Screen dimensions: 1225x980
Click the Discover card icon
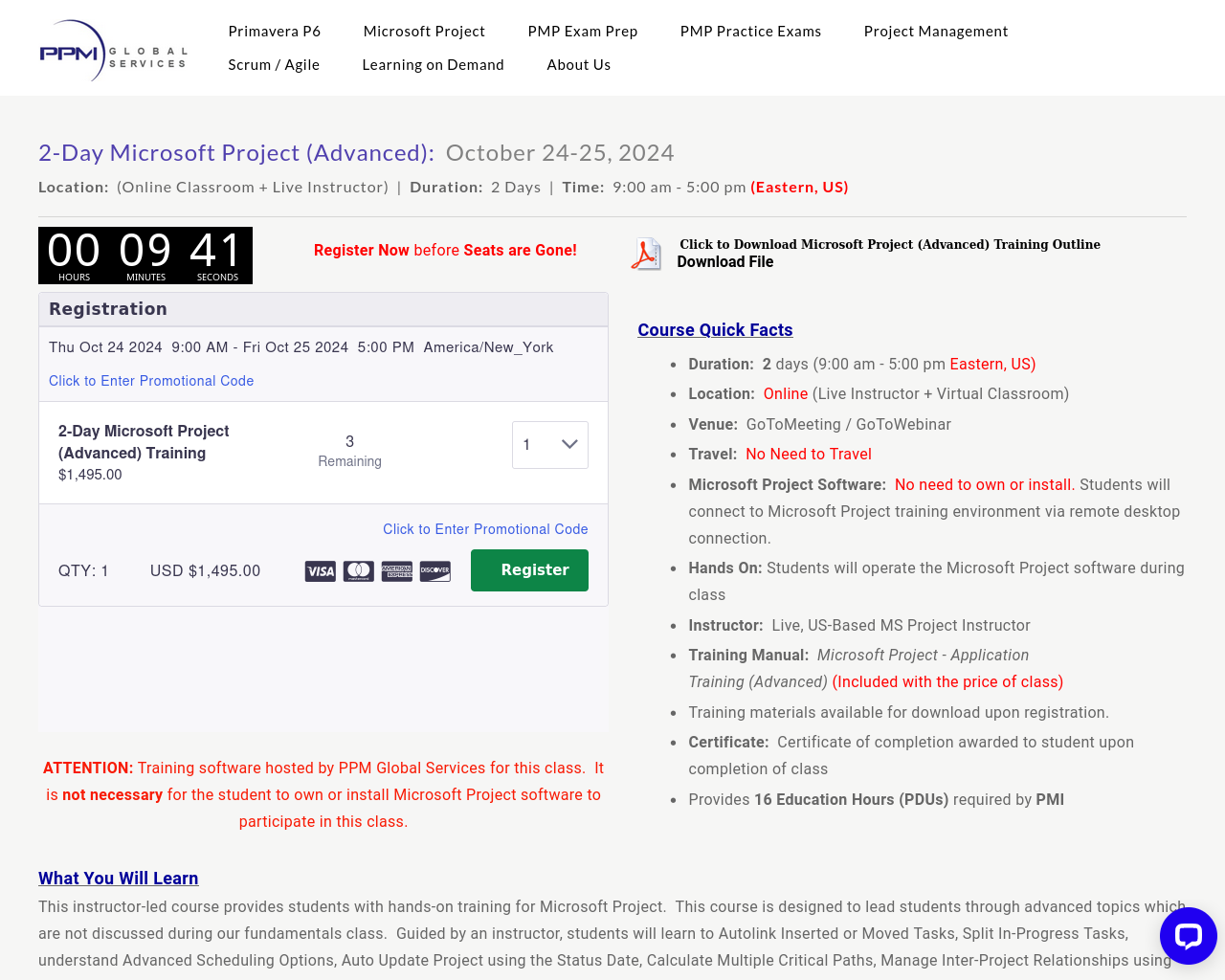coord(435,571)
